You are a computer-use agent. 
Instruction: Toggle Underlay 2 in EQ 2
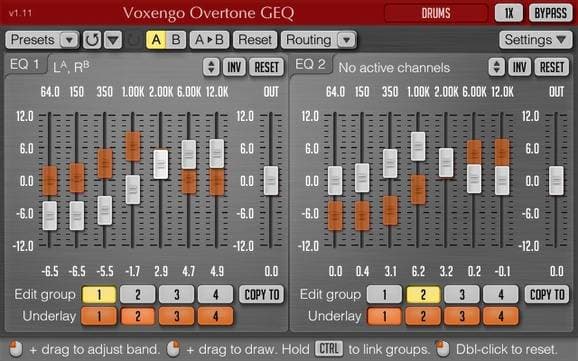(423, 316)
